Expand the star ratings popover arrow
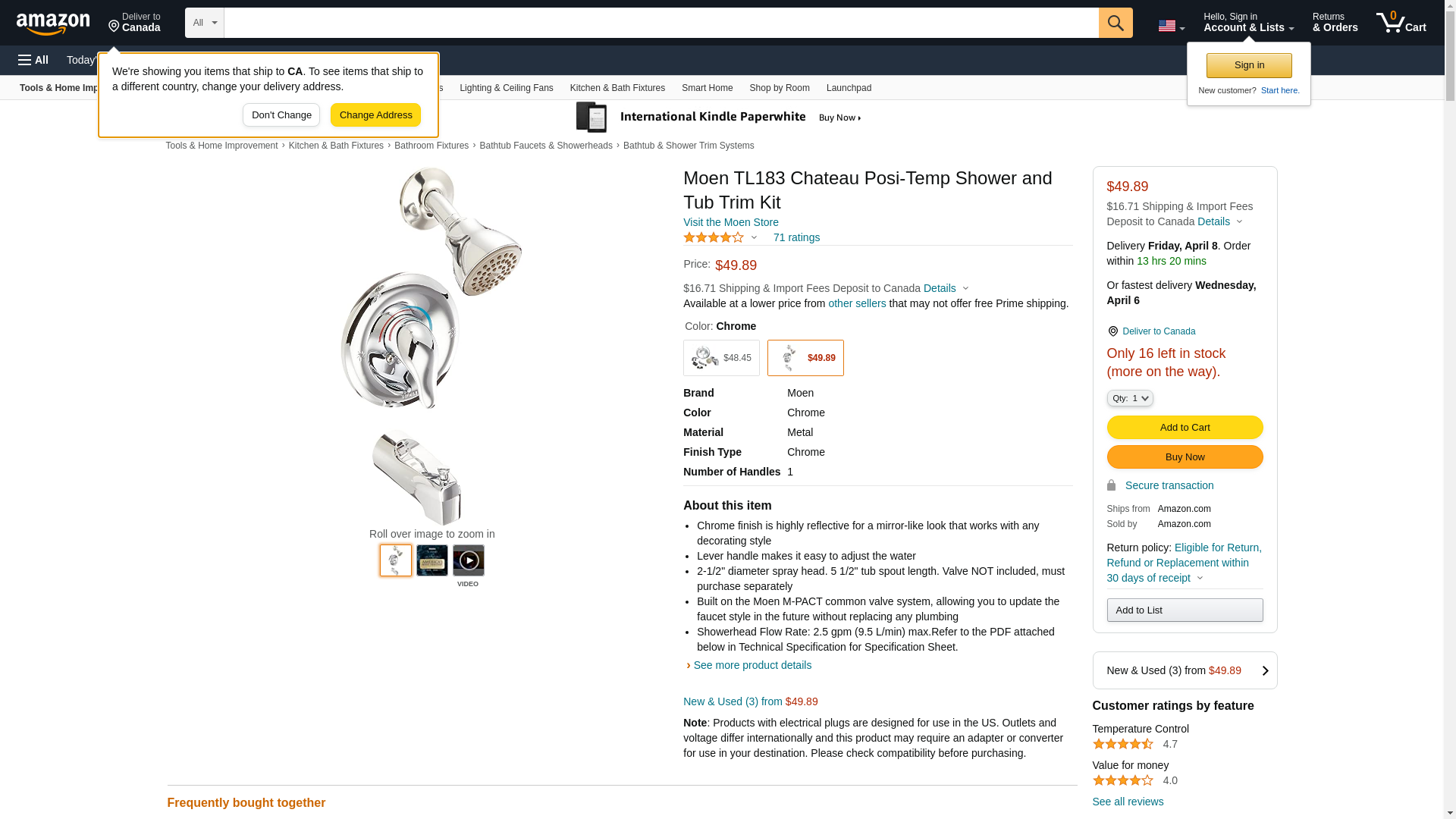 click(x=754, y=238)
